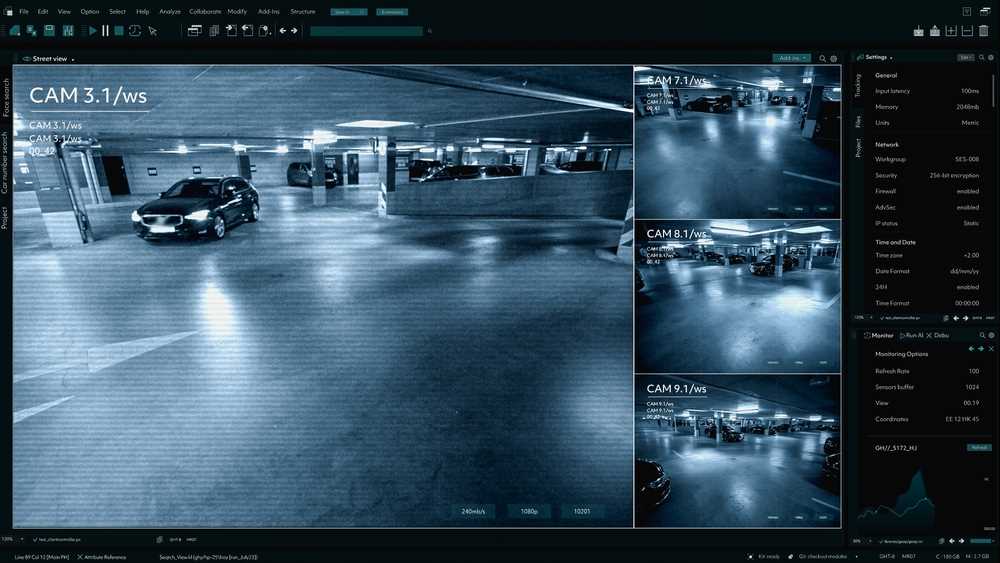The width and height of the screenshot is (1000, 563).
Task: Expand the Street view dropdown
Action: 73,59
